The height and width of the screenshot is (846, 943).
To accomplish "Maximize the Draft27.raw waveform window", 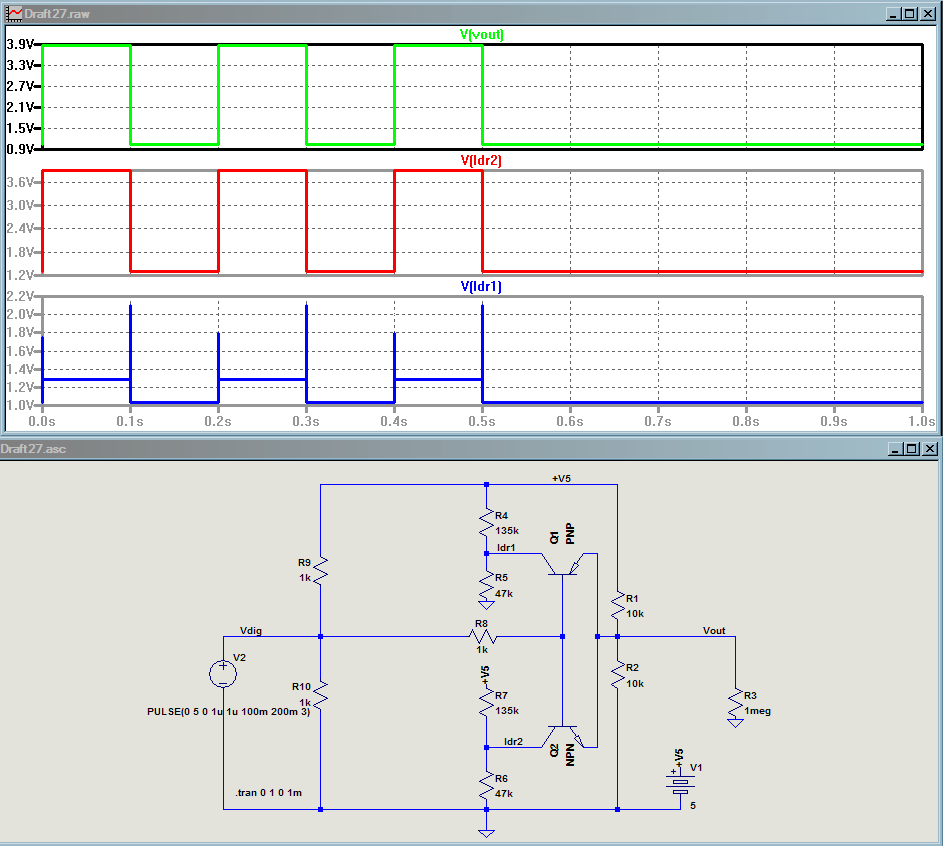I will pyautogui.click(x=910, y=13).
